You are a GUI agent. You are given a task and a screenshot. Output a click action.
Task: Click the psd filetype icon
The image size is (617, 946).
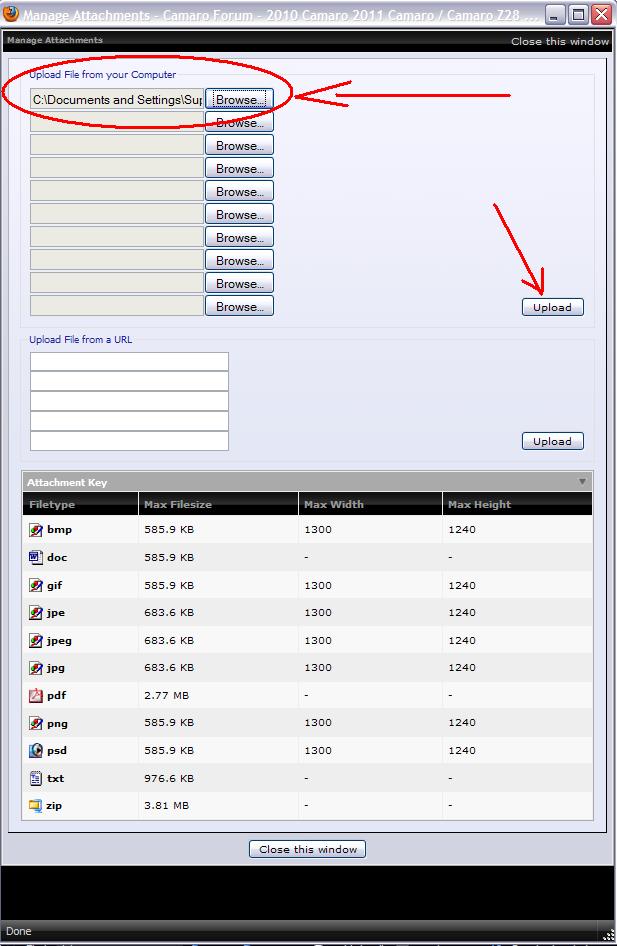[x=36, y=750]
